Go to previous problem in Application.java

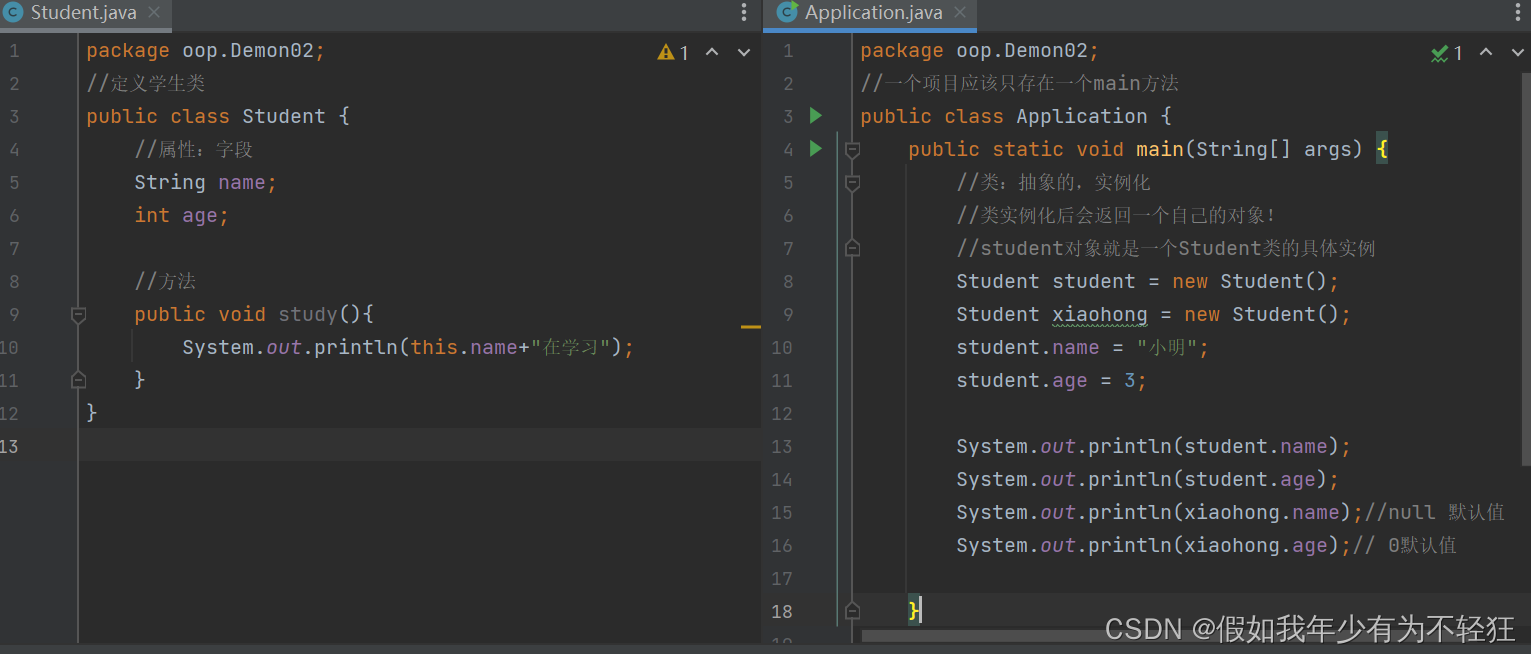pos(1486,52)
